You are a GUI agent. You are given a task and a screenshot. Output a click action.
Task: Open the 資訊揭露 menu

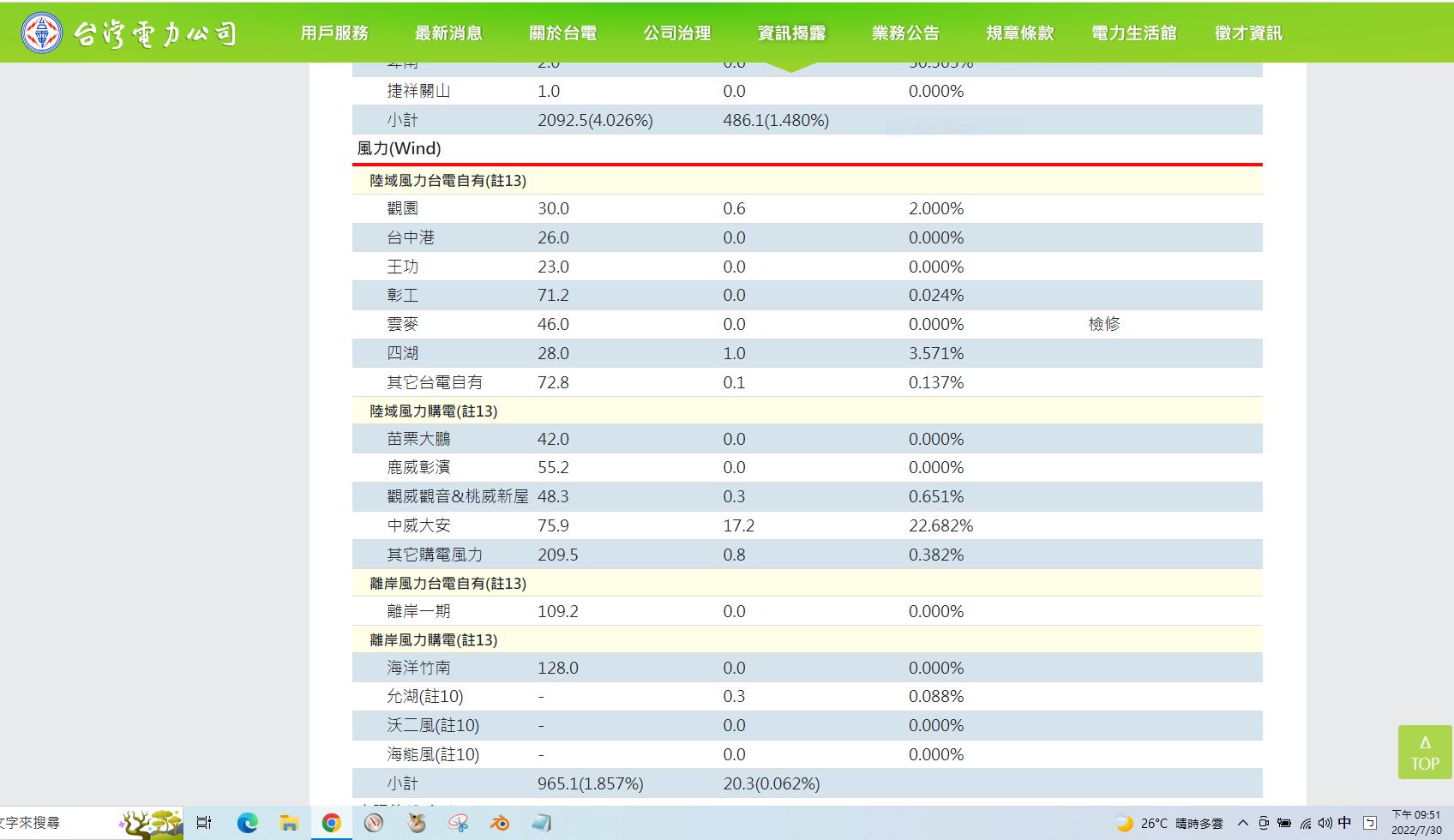click(791, 33)
